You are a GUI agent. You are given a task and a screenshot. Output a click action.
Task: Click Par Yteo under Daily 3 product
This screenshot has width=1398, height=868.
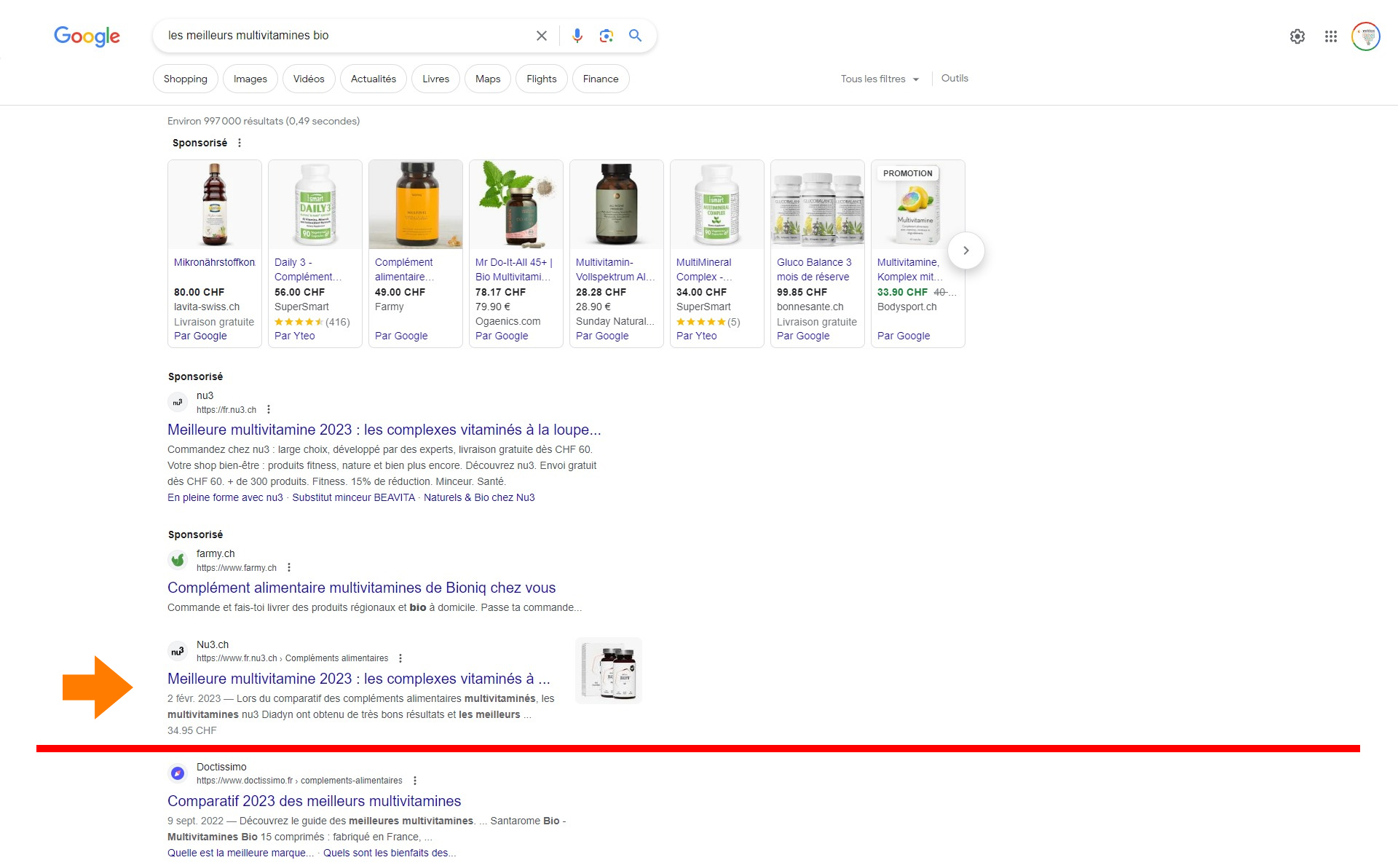point(295,336)
